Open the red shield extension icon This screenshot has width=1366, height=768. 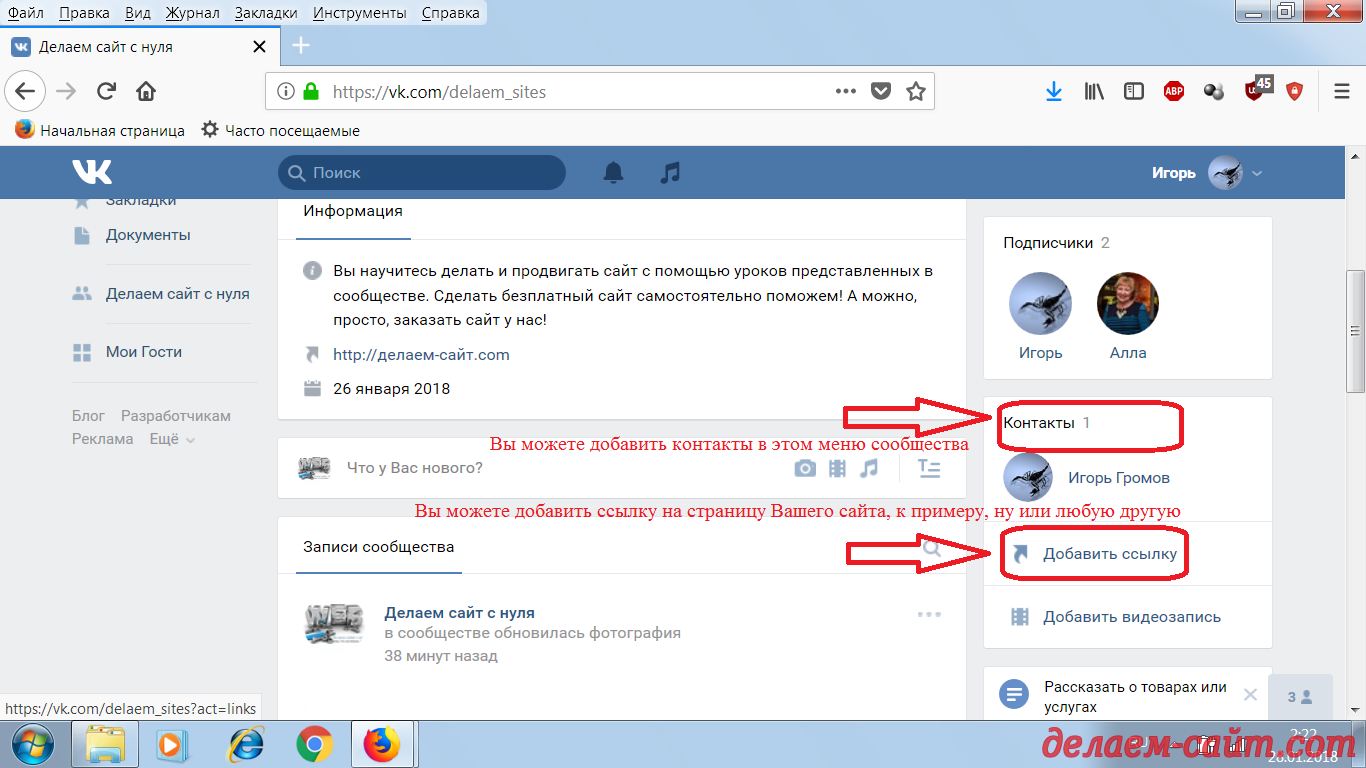coord(1295,92)
